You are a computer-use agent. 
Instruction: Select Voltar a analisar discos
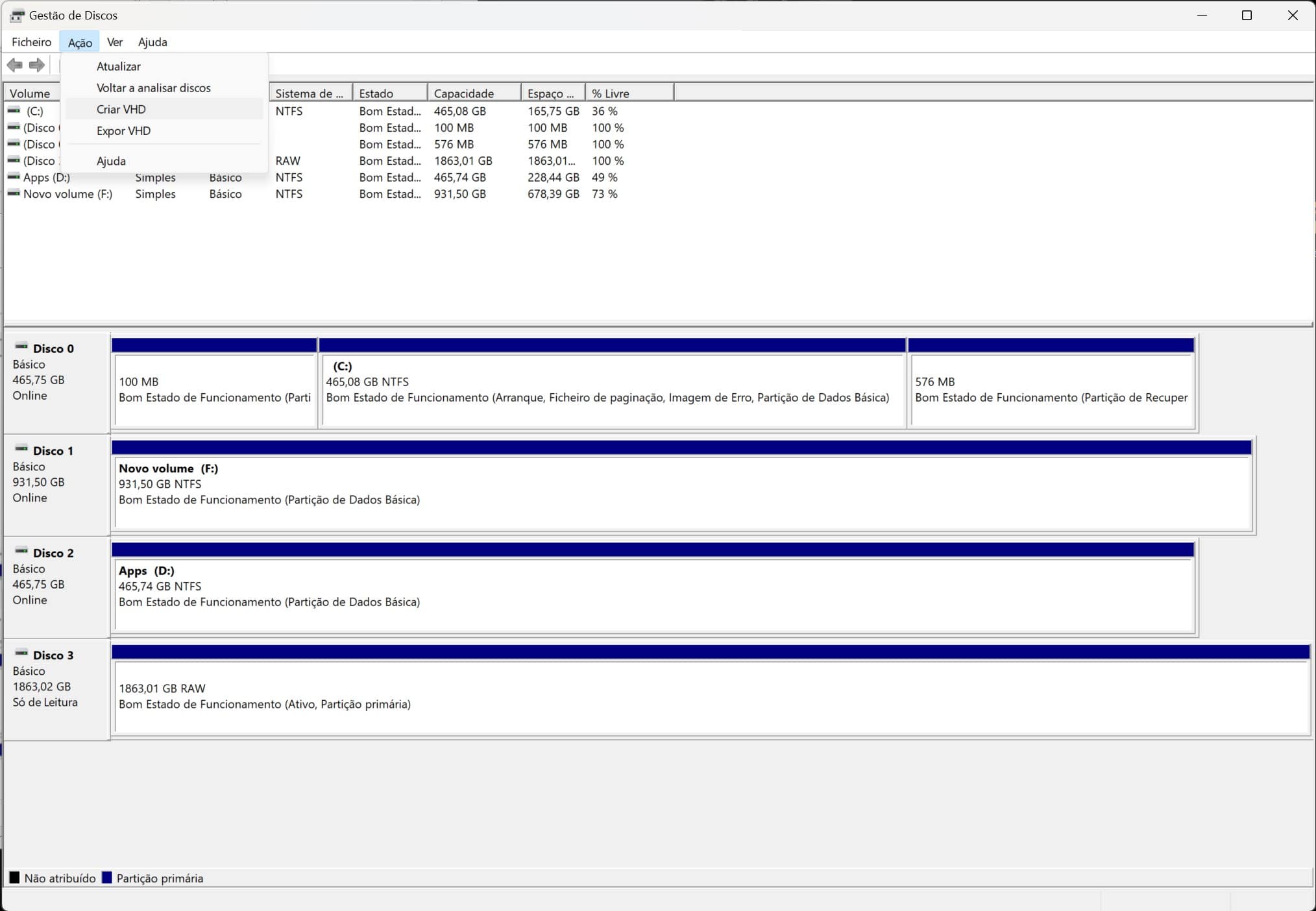[x=153, y=88]
